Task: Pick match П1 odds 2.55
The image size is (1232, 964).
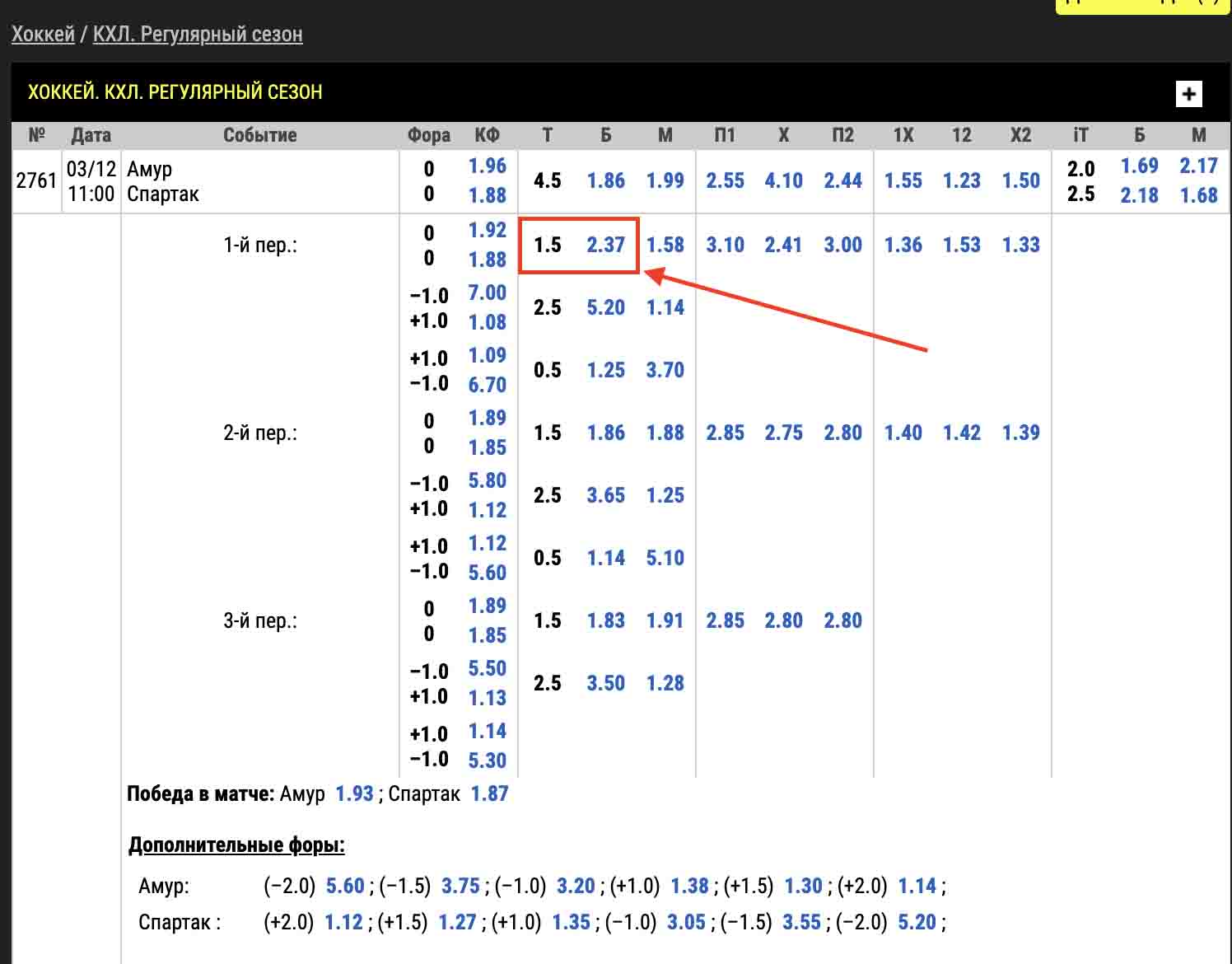Action: click(725, 180)
